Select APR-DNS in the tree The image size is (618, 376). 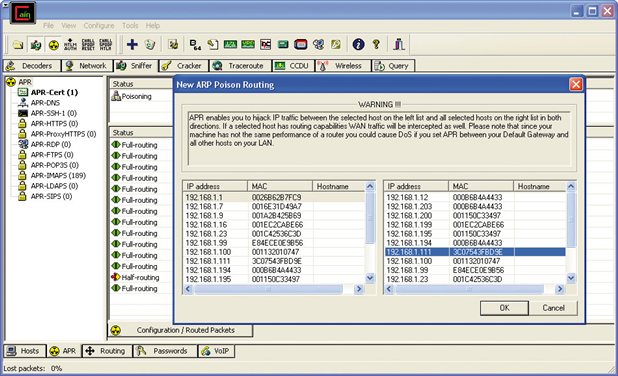tap(45, 103)
